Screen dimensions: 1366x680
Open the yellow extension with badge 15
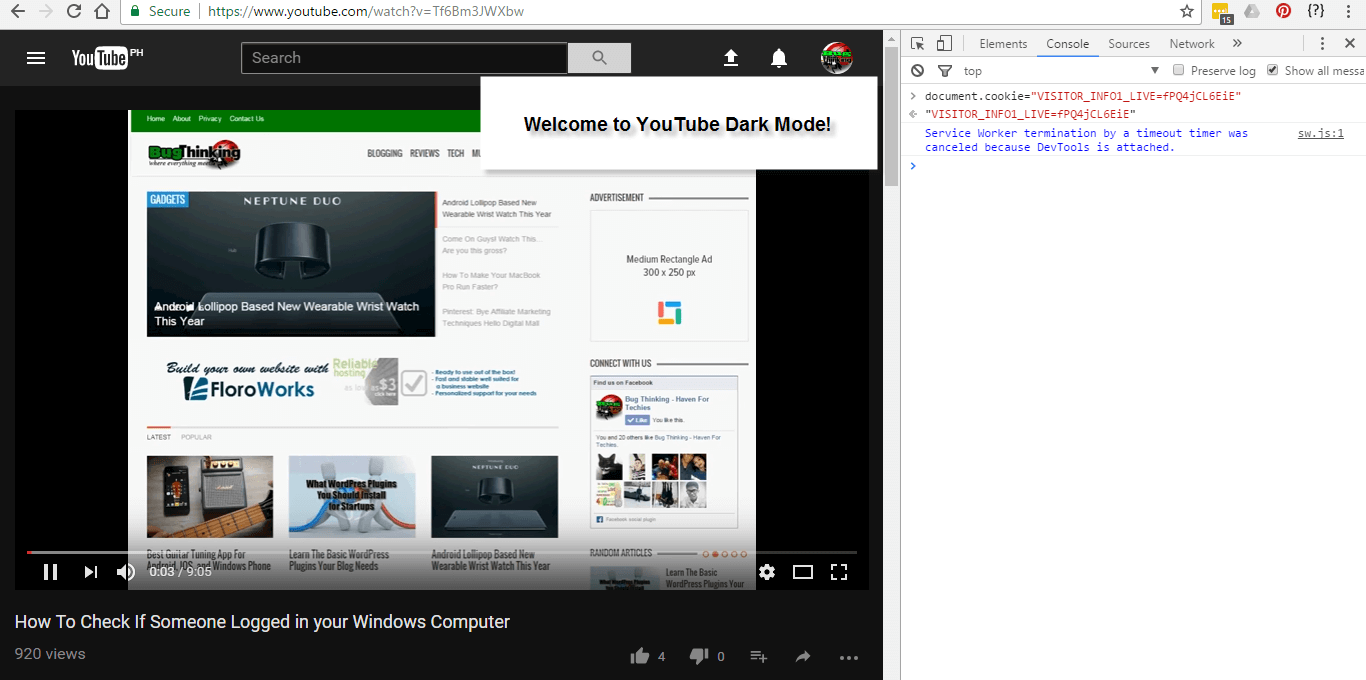point(1222,13)
